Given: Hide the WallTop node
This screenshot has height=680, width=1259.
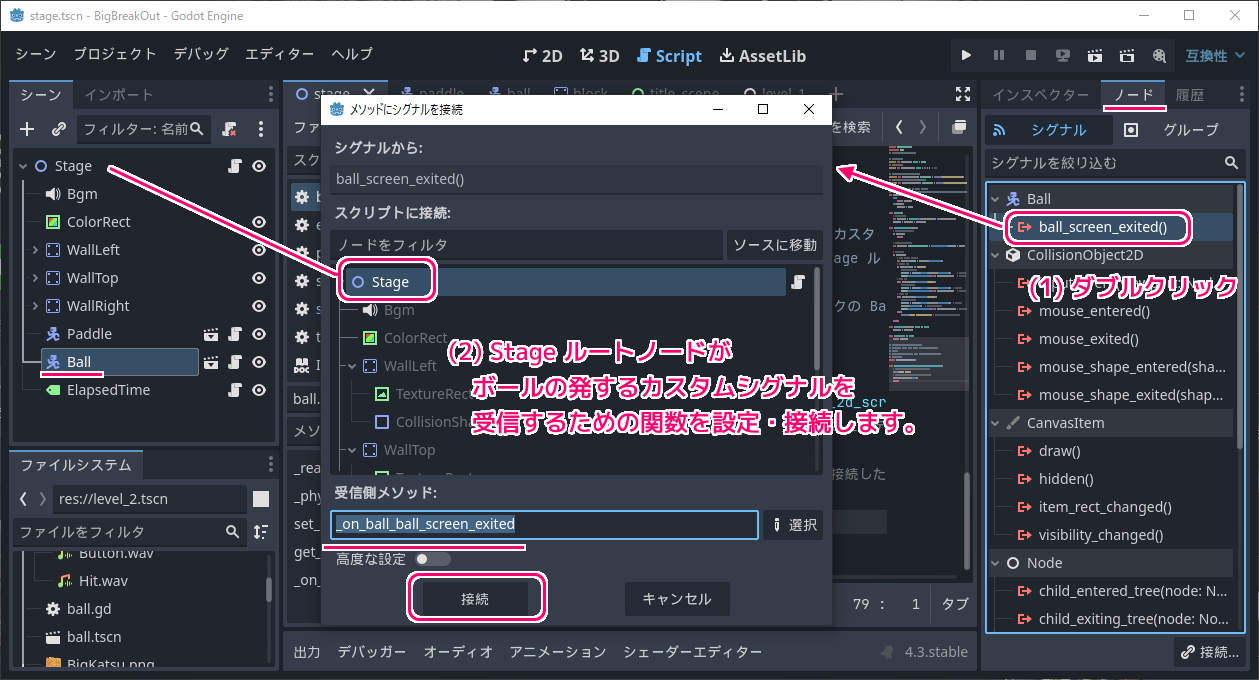Looking at the screenshot, I should 259,278.
